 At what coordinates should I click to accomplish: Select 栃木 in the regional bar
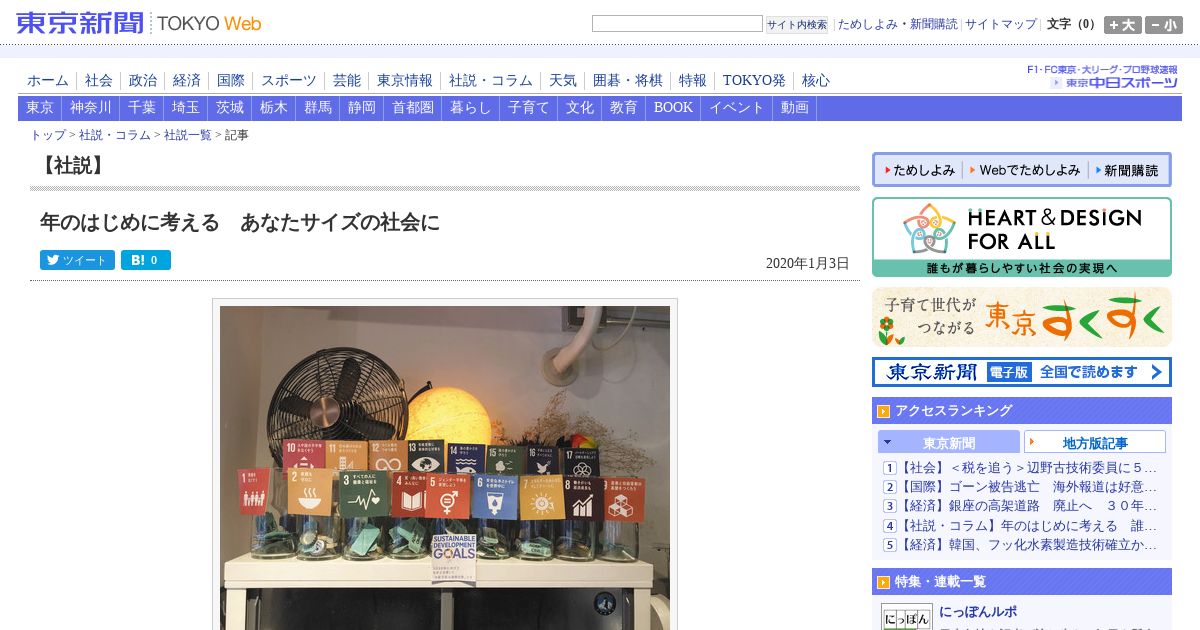tap(274, 108)
